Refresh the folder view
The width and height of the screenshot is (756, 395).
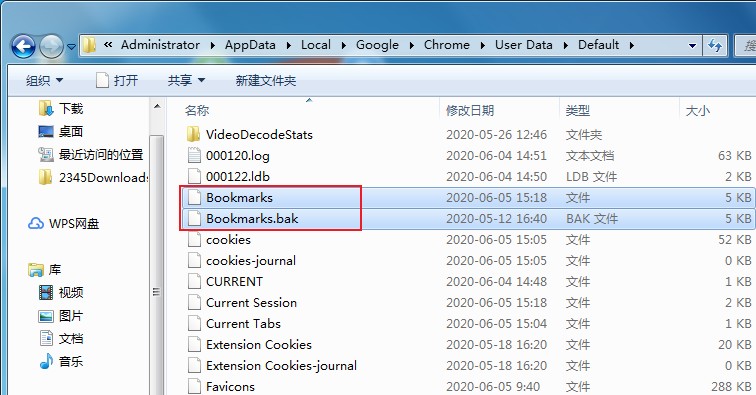point(715,46)
